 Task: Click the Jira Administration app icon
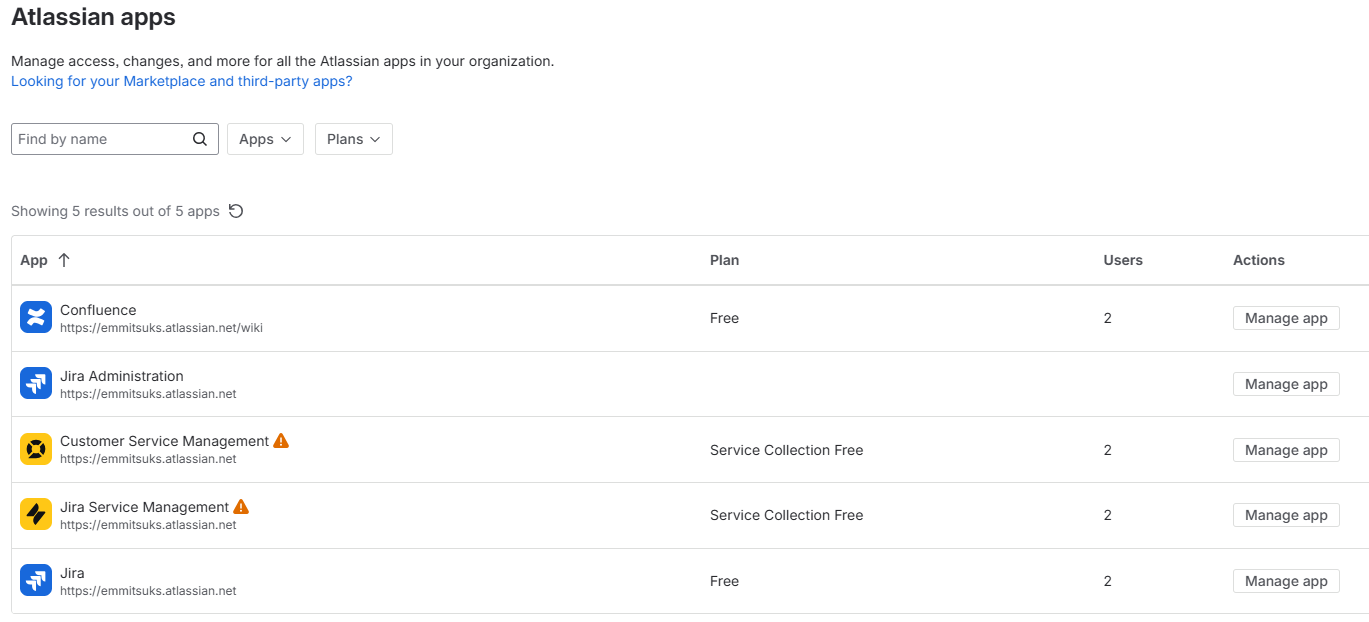point(36,384)
